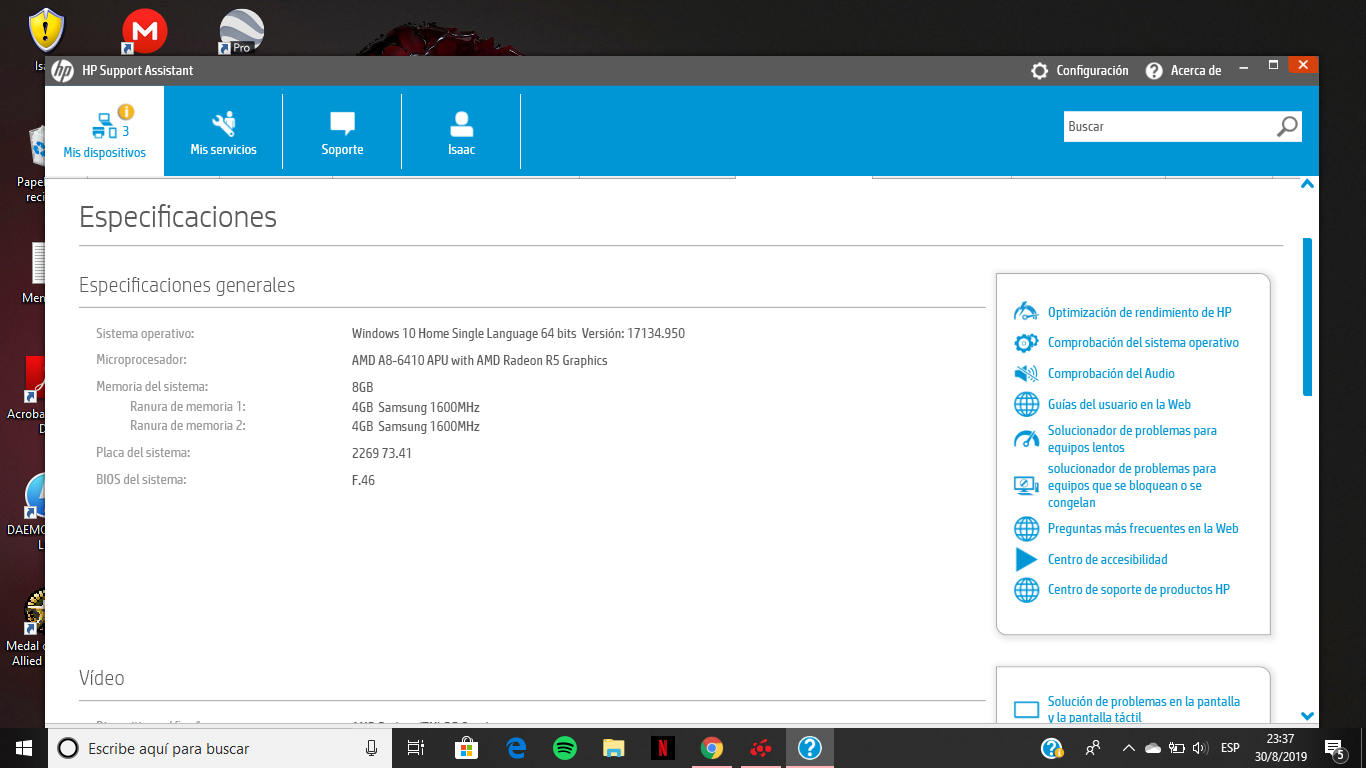This screenshot has width=1366, height=768.
Task: Click Solucionador de problemas para equipos lentos
Action: tap(1131, 439)
